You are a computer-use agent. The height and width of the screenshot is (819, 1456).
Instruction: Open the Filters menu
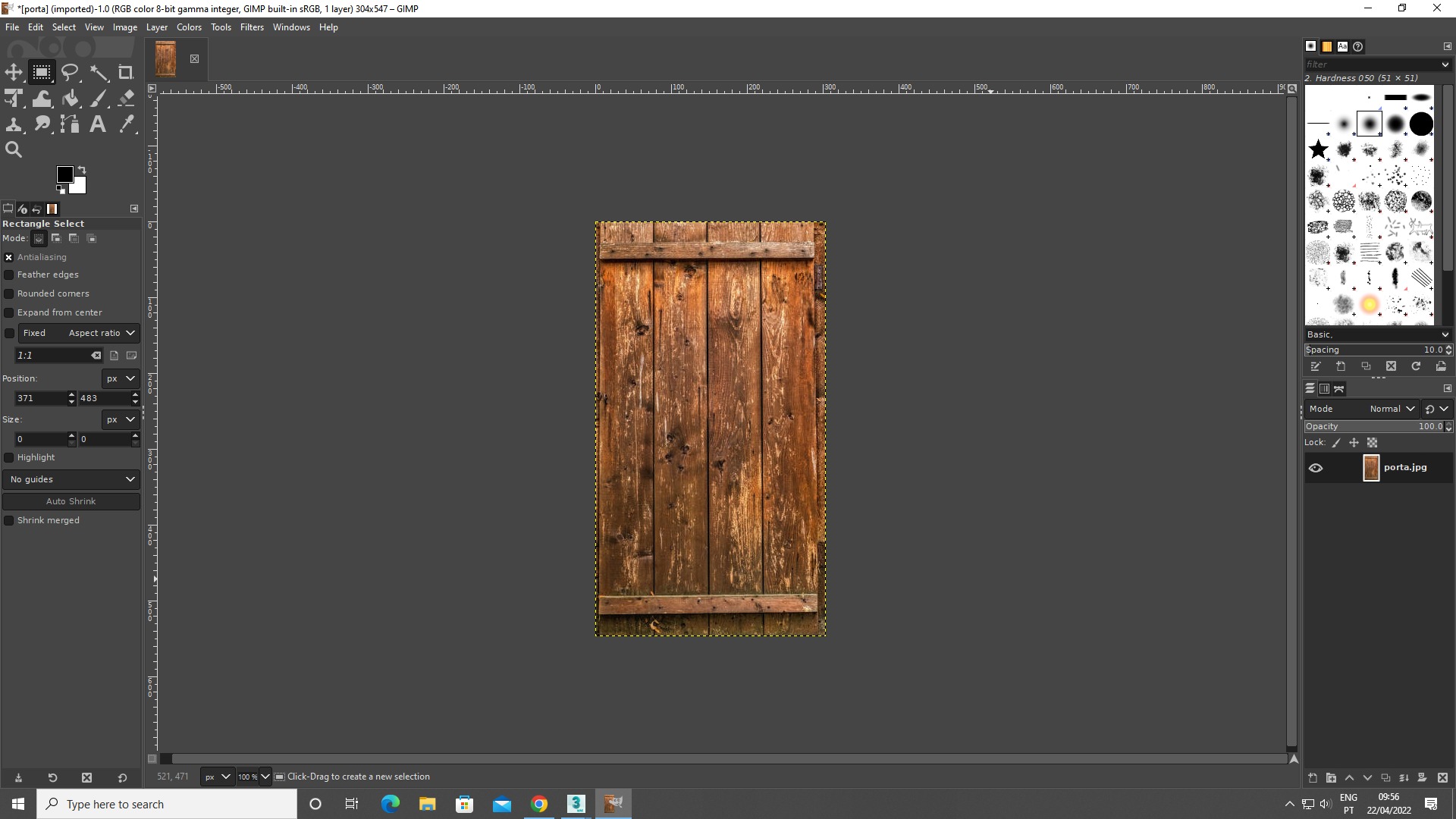(x=252, y=27)
